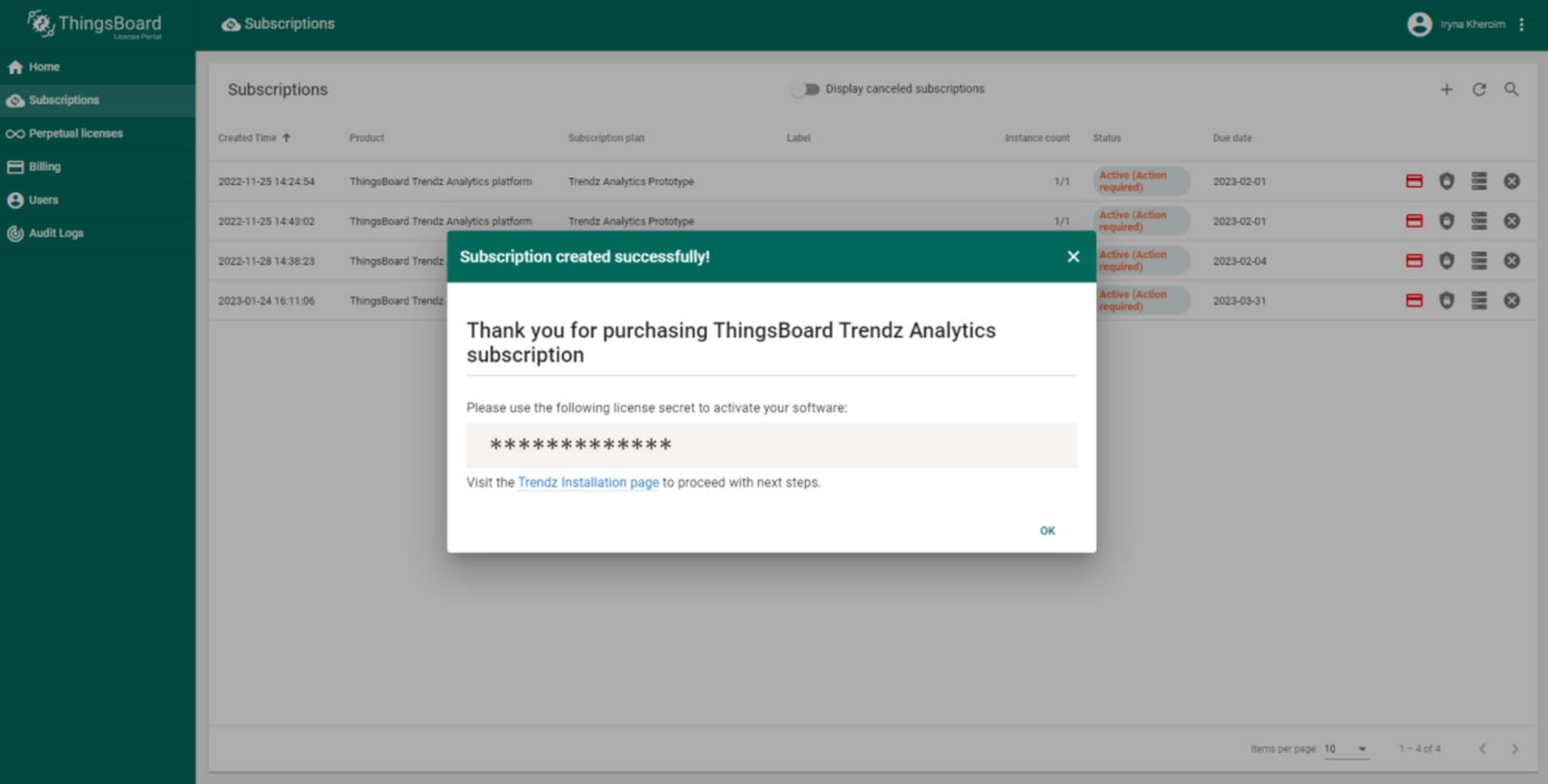This screenshot has width=1548, height=784.
Task: Open user account menu (three dots)
Action: coord(1521,24)
